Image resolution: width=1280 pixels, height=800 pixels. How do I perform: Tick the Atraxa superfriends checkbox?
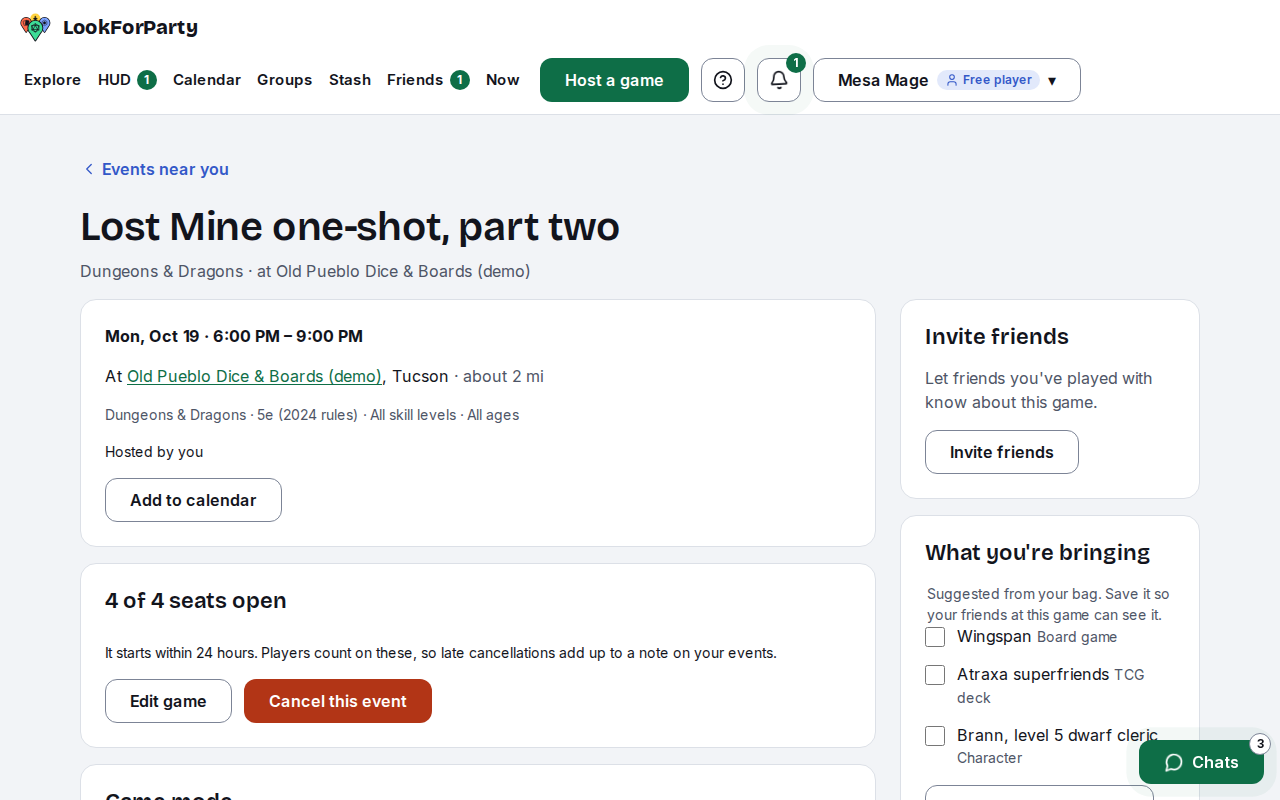[x=935, y=675]
